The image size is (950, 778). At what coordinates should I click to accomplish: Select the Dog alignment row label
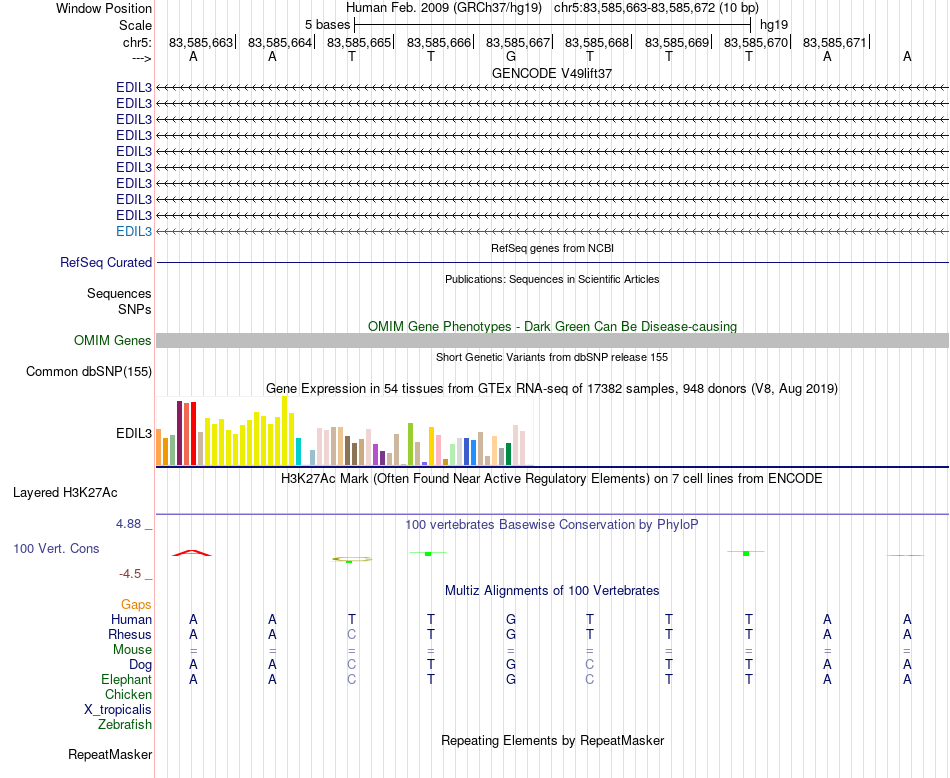140,665
